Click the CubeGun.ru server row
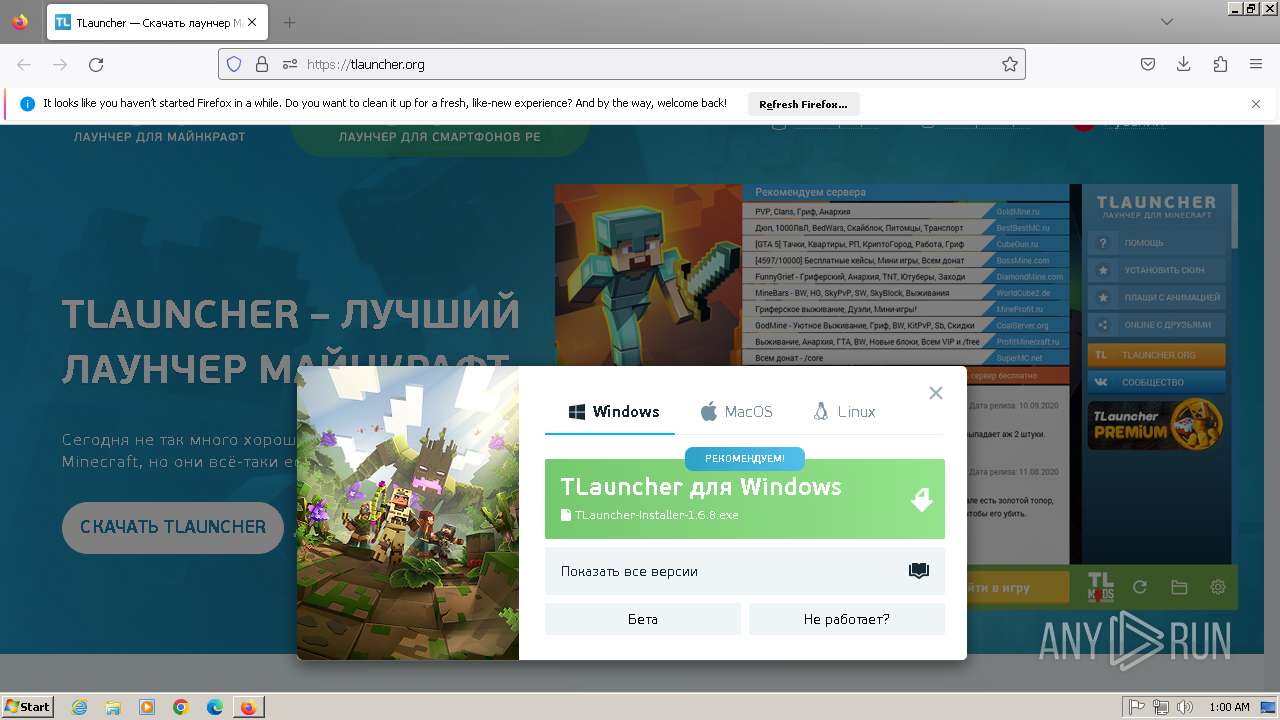Screen dimensions: 1280x720 [906, 244]
